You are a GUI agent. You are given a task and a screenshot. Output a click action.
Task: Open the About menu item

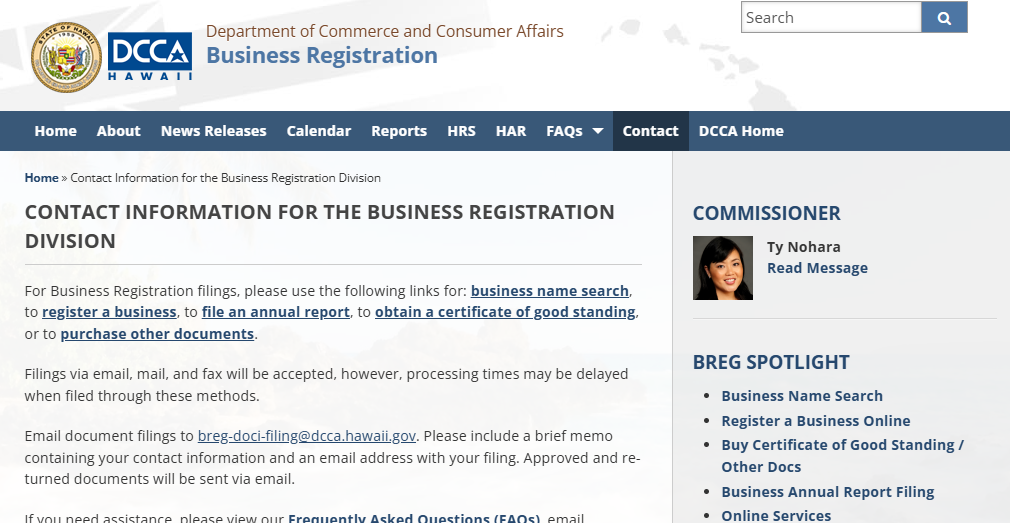coord(119,131)
